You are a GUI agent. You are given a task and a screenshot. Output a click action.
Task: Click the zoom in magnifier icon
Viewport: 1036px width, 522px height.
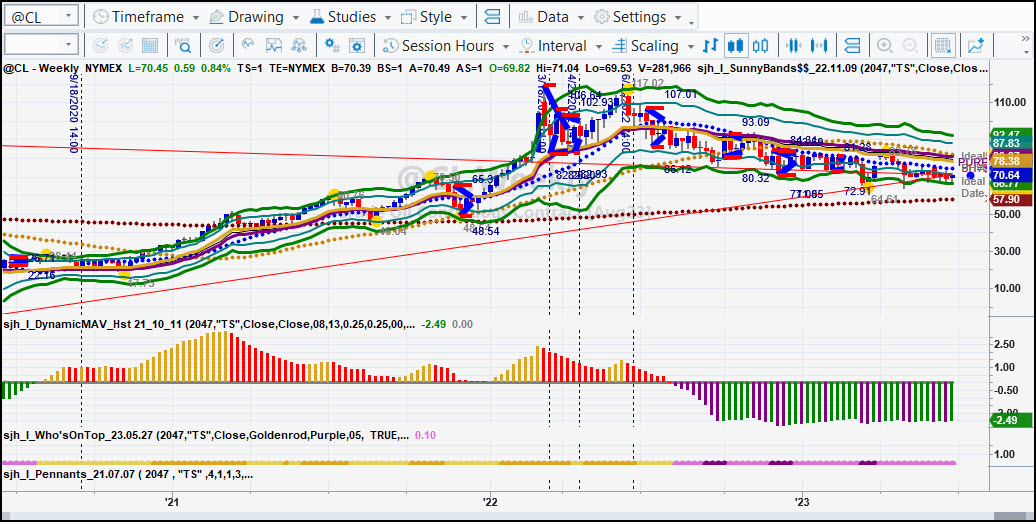[x=885, y=46]
